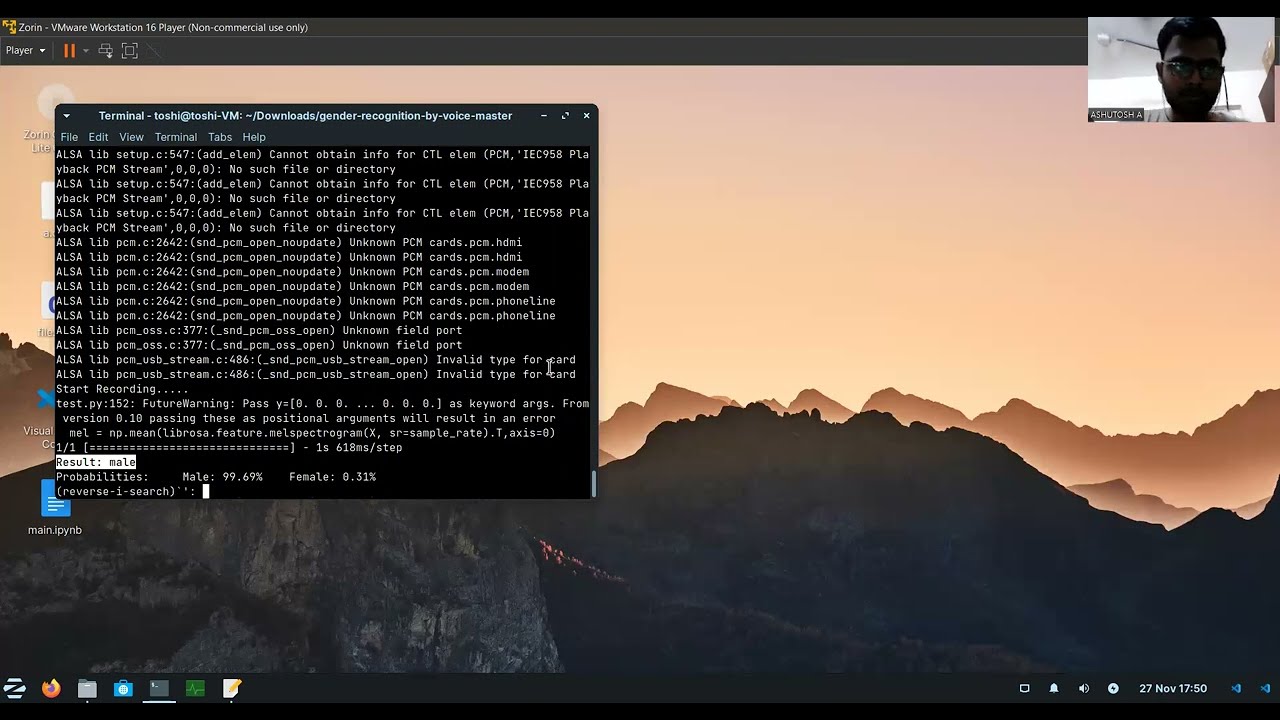This screenshot has height=720, width=1280.
Task: Click the highlighted 'Result: male' text
Action: coord(96,462)
